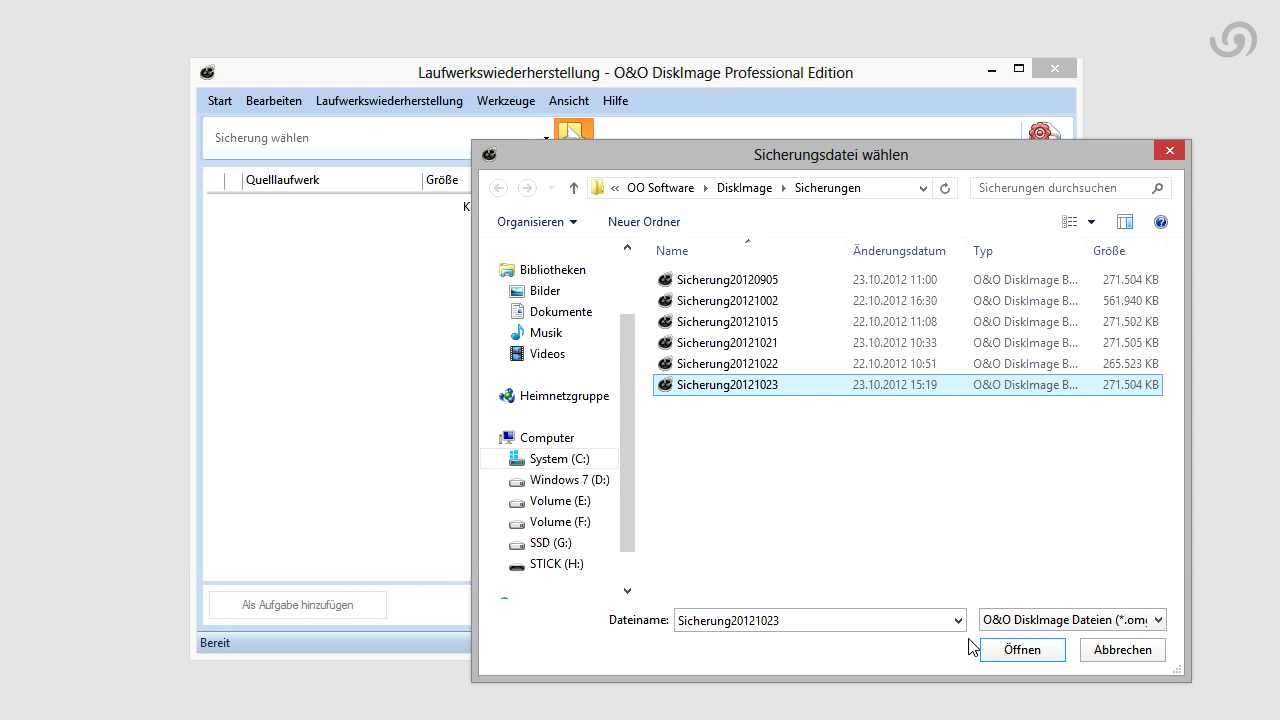Open the Dateiname combo box dropdown

pos(958,620)
